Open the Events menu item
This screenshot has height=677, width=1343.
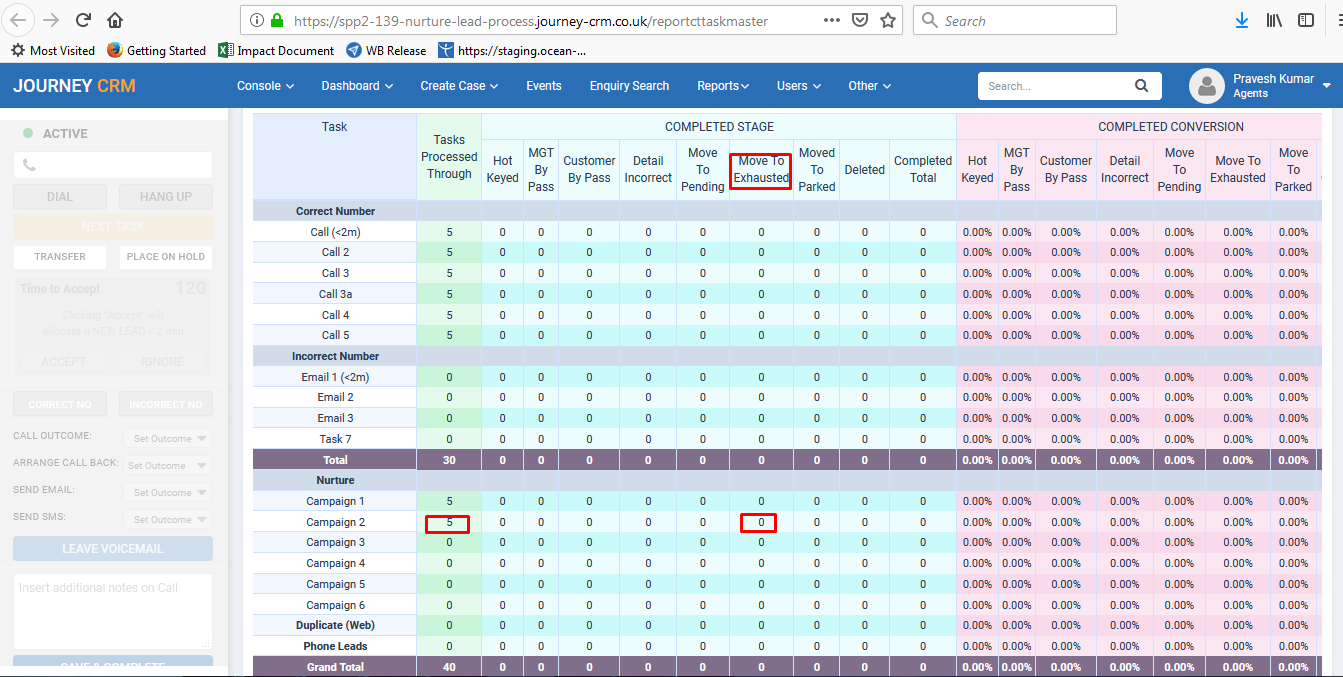click(x=544, y=86)
